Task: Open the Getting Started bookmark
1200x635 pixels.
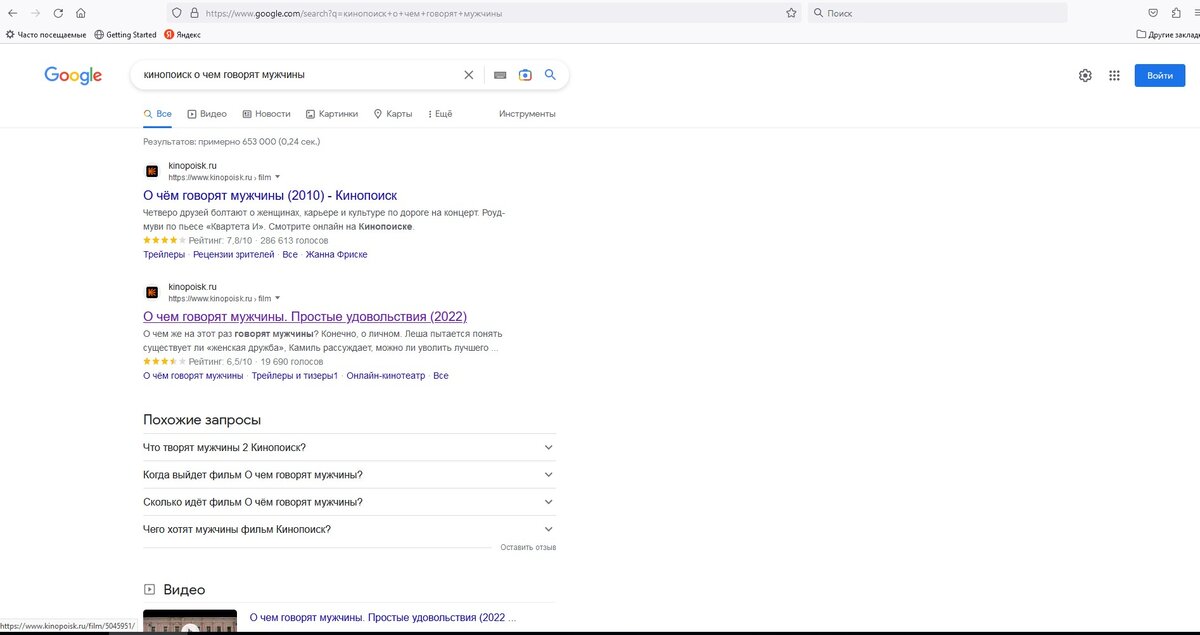Action: click(x=125, y=34)
